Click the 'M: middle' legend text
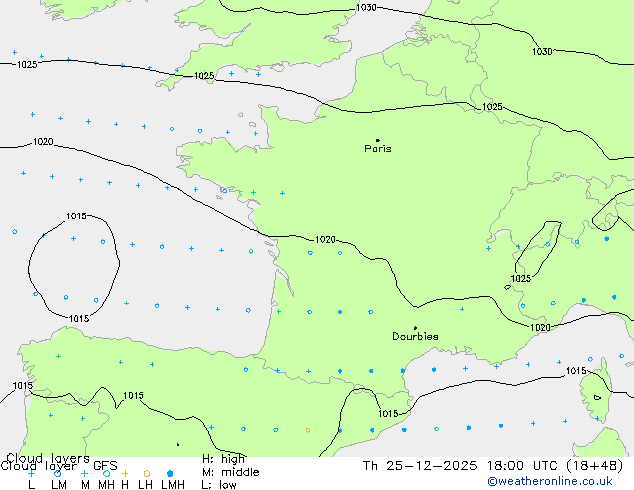This screenshot has height=490, width=634. (230, 472)
